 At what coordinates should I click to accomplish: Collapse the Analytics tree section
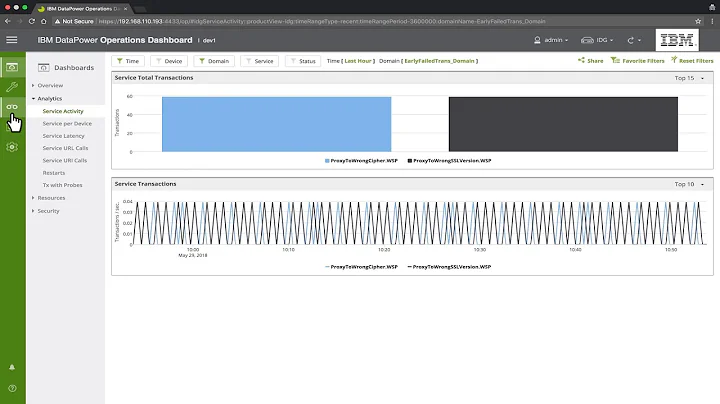point(33,98)
